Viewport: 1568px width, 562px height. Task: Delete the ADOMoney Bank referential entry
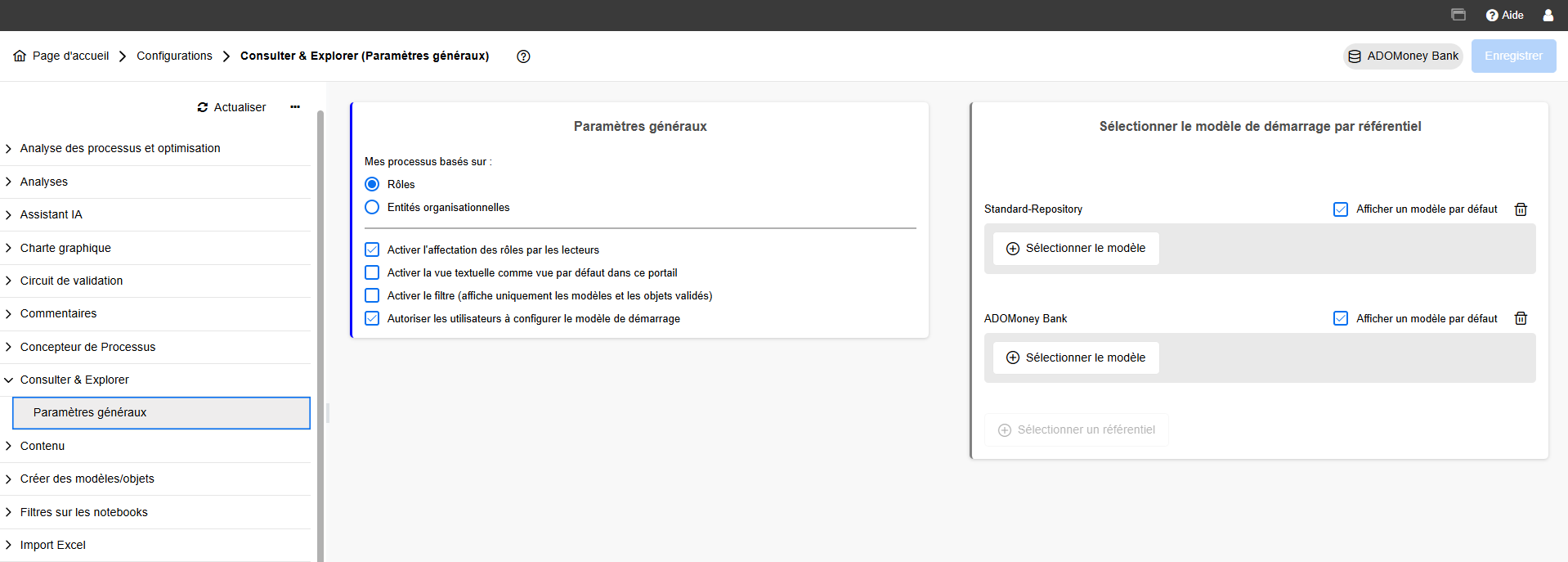(x=1521, y=318)
